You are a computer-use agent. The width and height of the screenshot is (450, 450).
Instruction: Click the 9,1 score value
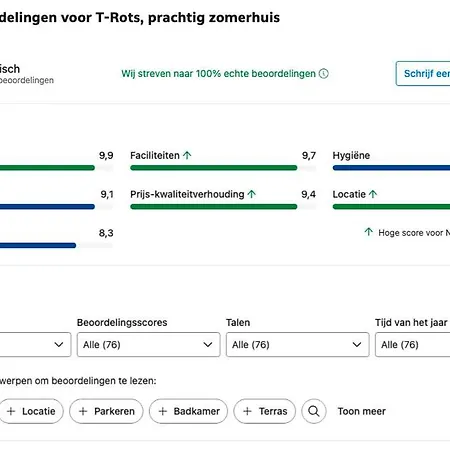107,194
